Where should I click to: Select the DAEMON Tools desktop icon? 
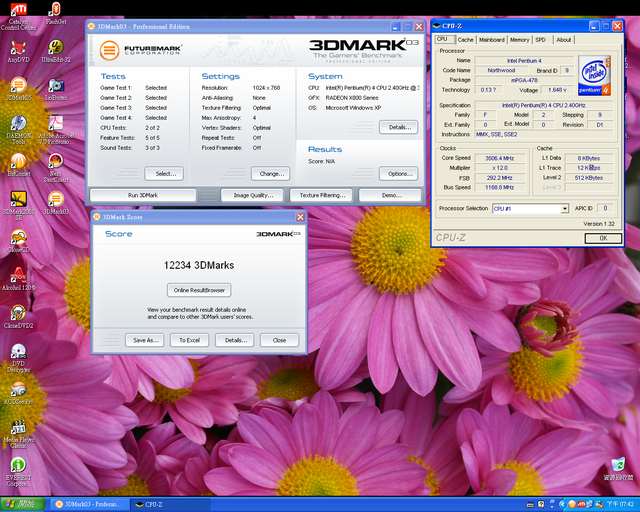18,130
